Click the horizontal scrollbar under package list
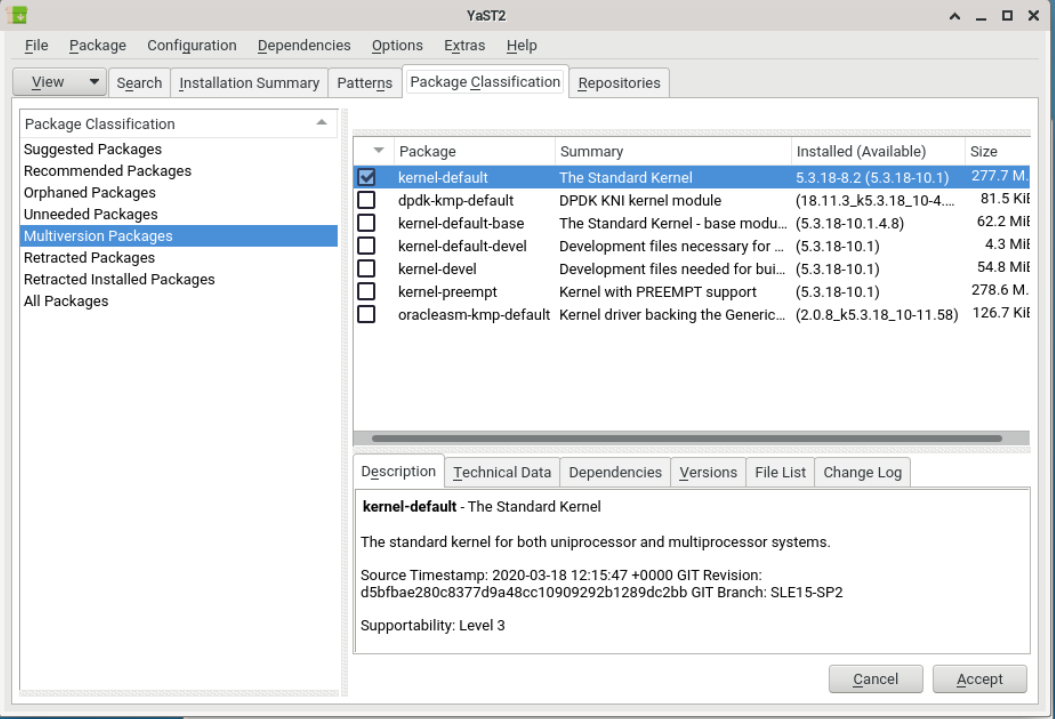Viewport: 1055px width, 719px height. pyautogui.click(x=686, y=438)
